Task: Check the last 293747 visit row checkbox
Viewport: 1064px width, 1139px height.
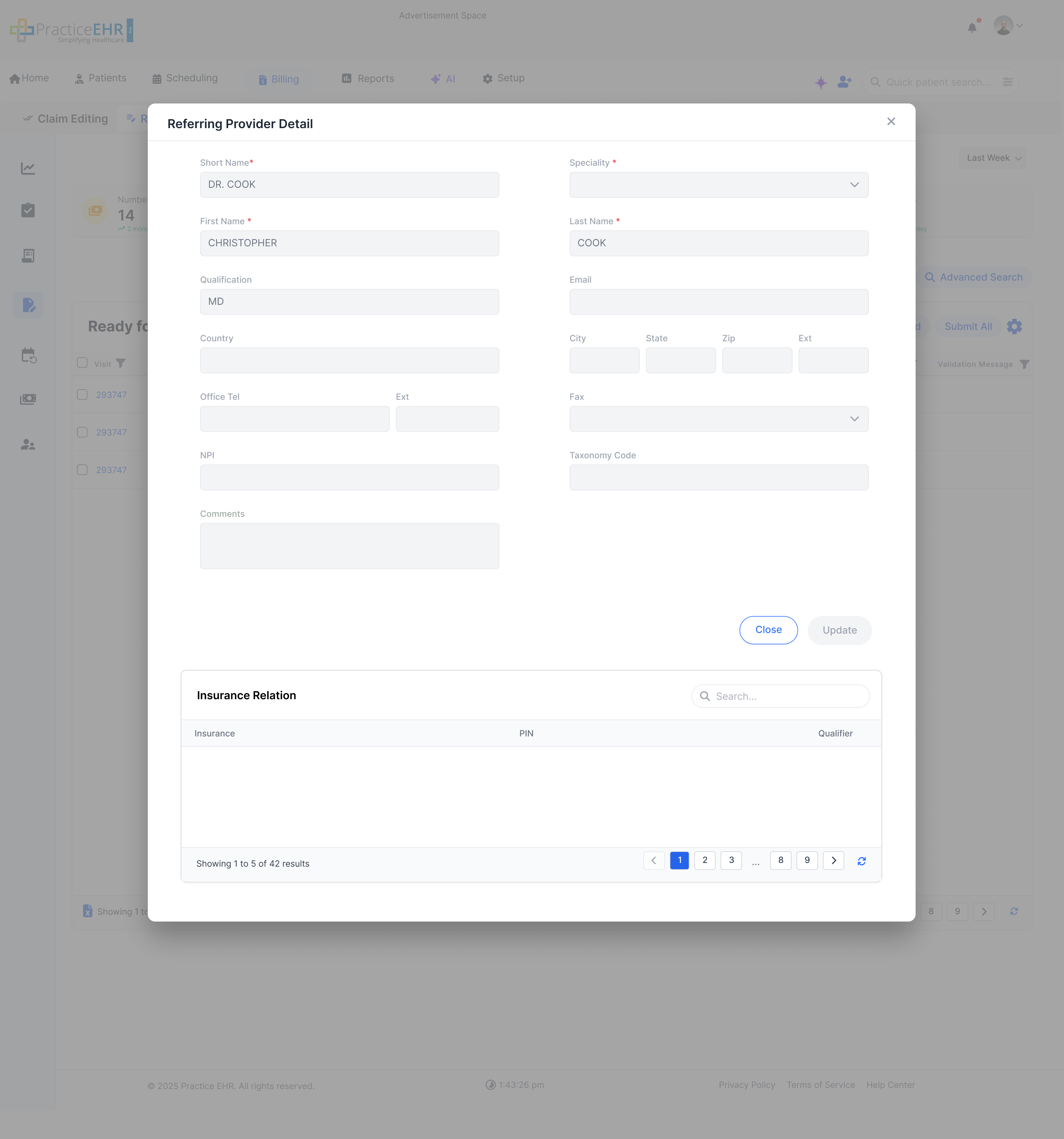Action: (x=83, y=470)
